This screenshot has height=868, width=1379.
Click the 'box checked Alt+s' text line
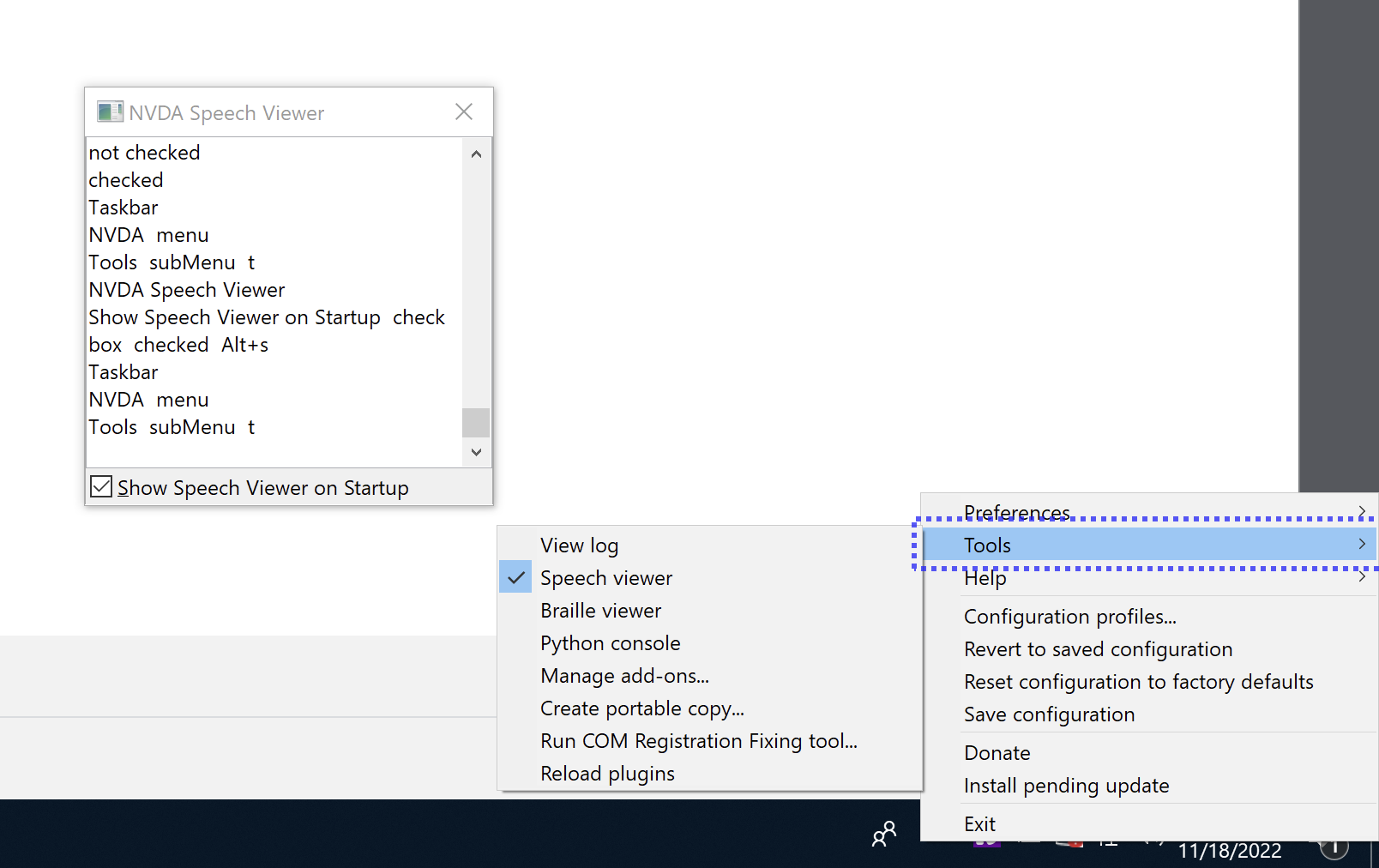(178, 345)
